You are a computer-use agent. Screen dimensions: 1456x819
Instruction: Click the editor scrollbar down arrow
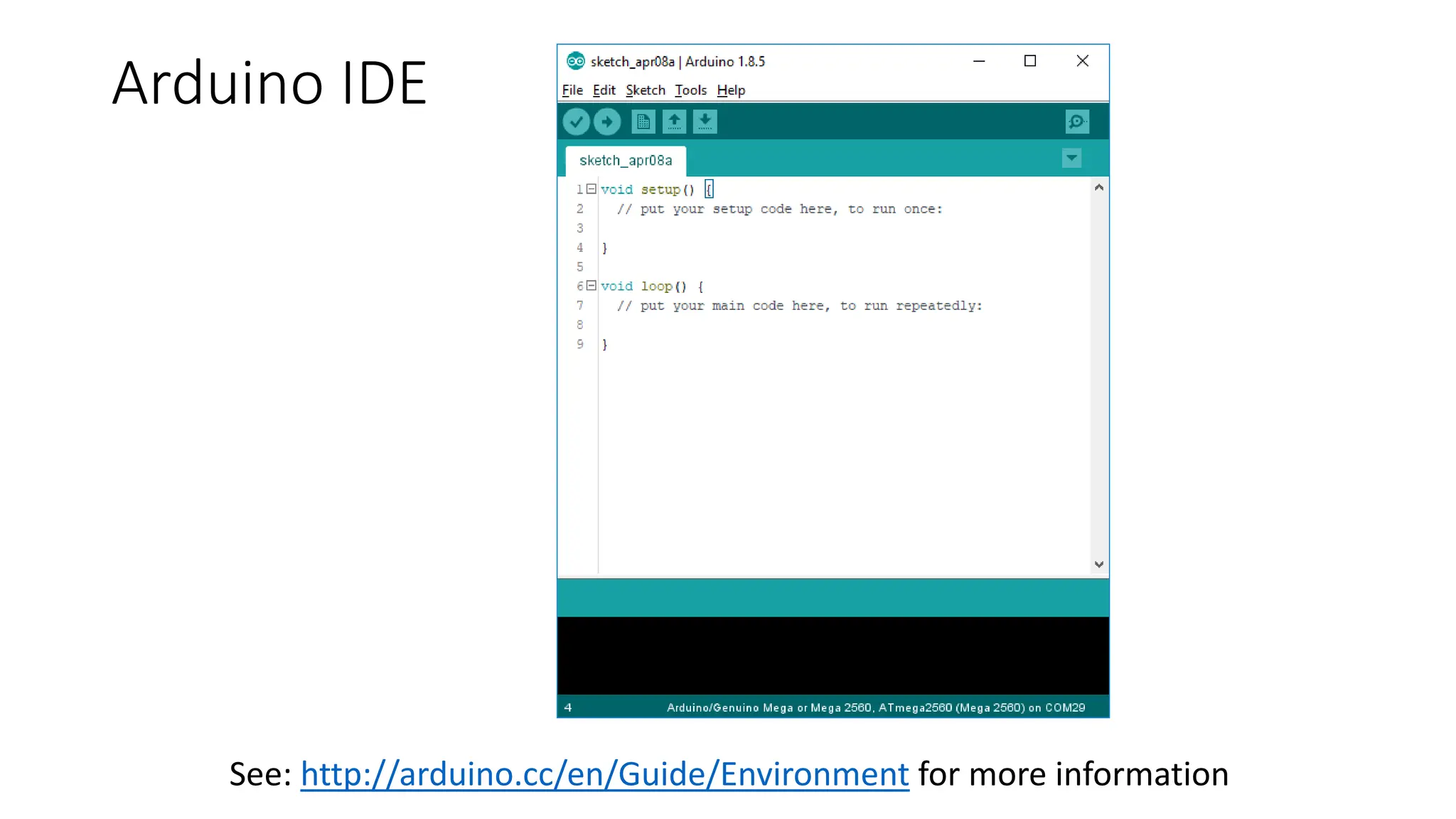[x=1099, y=564]
